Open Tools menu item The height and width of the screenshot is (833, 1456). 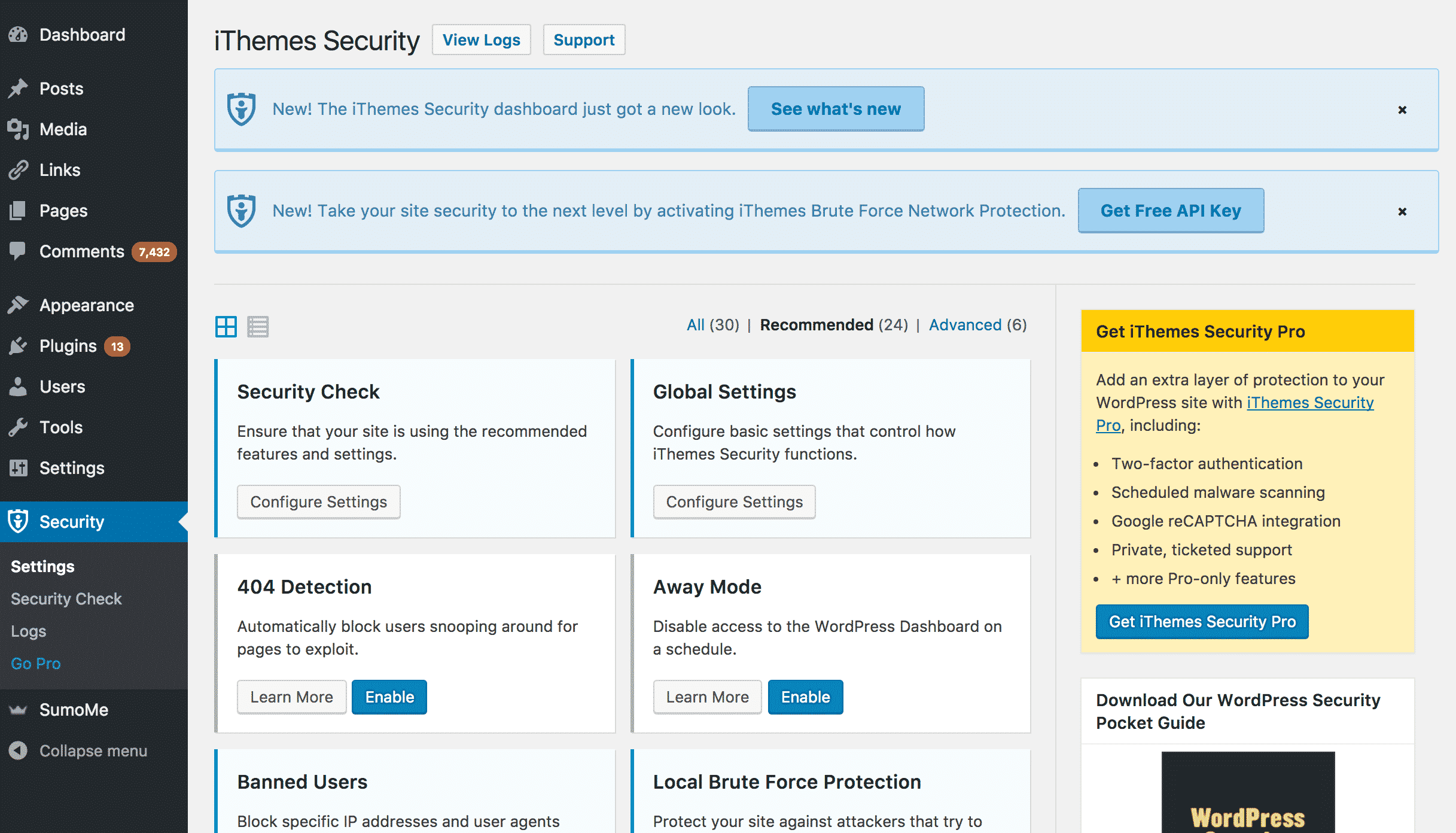click(x=61, y=427)
